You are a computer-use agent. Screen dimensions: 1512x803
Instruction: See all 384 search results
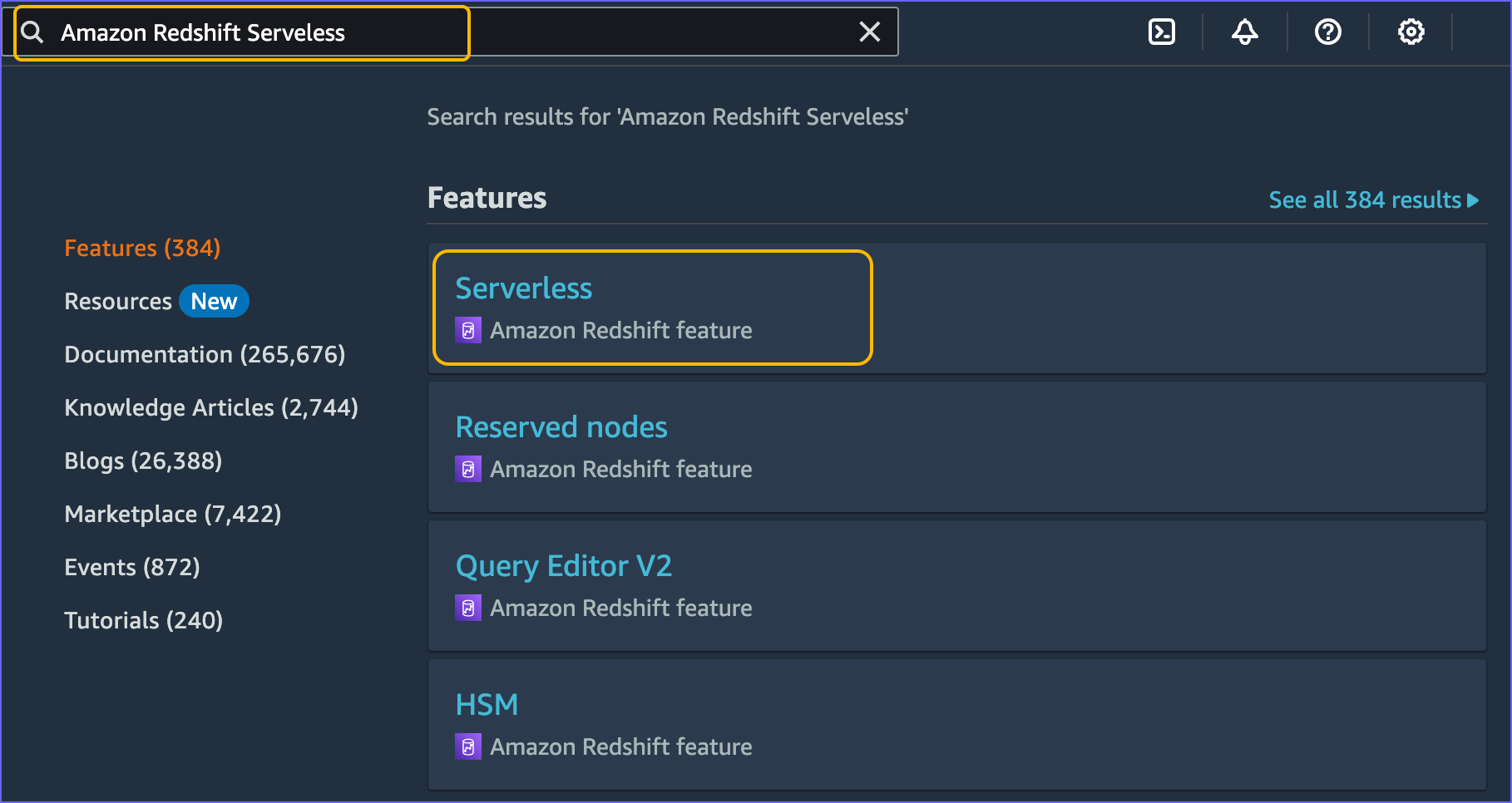1372,200
